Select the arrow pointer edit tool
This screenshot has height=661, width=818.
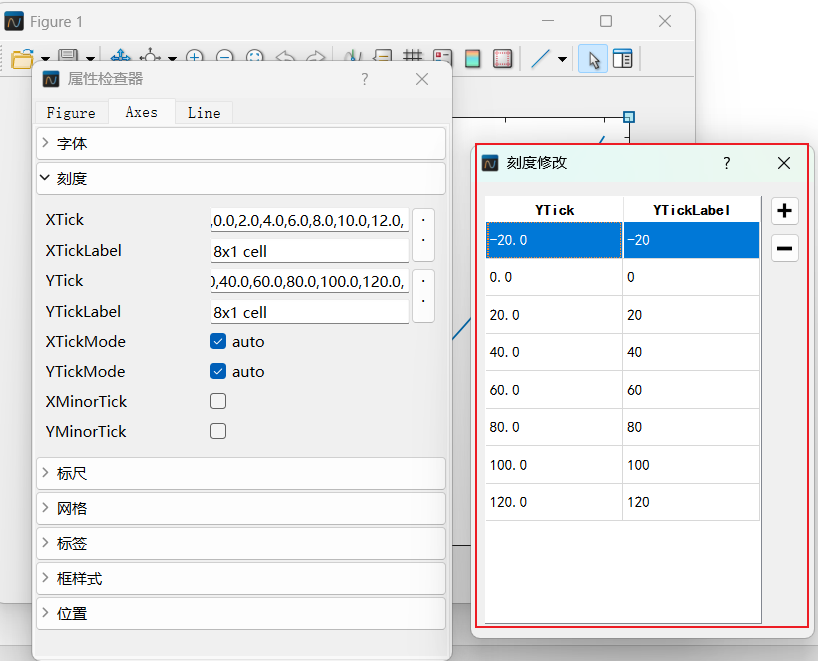click(593, 59)
